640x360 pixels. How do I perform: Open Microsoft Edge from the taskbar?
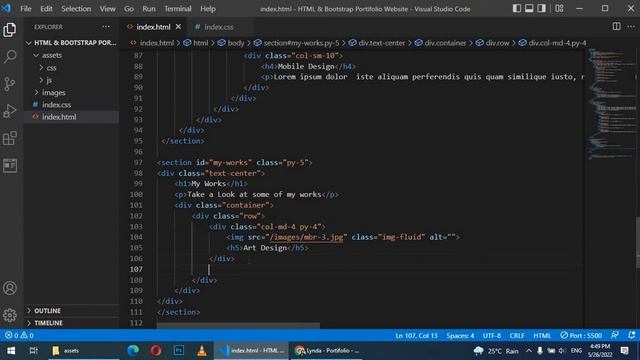pyautogui.click(x=133, y=351)
